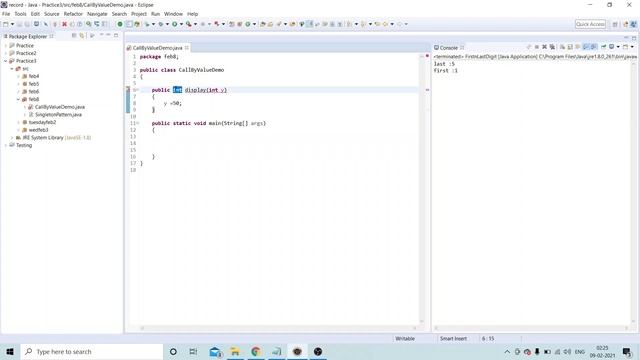Open the Navigate menu
This screenshot has height=360, width=640.
point(97,14)
